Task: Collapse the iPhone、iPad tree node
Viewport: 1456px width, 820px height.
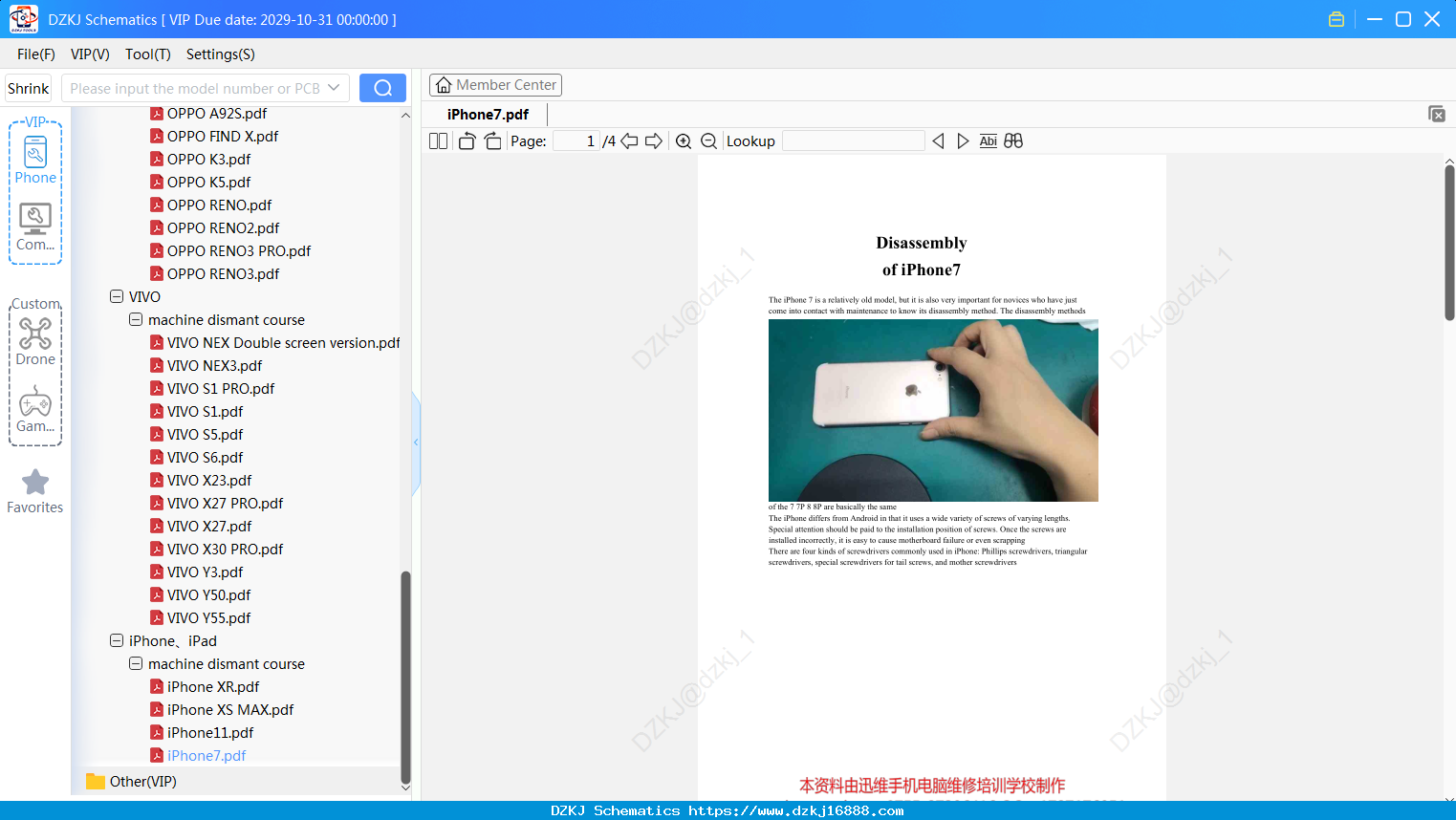Action: [x=117, y=640]
